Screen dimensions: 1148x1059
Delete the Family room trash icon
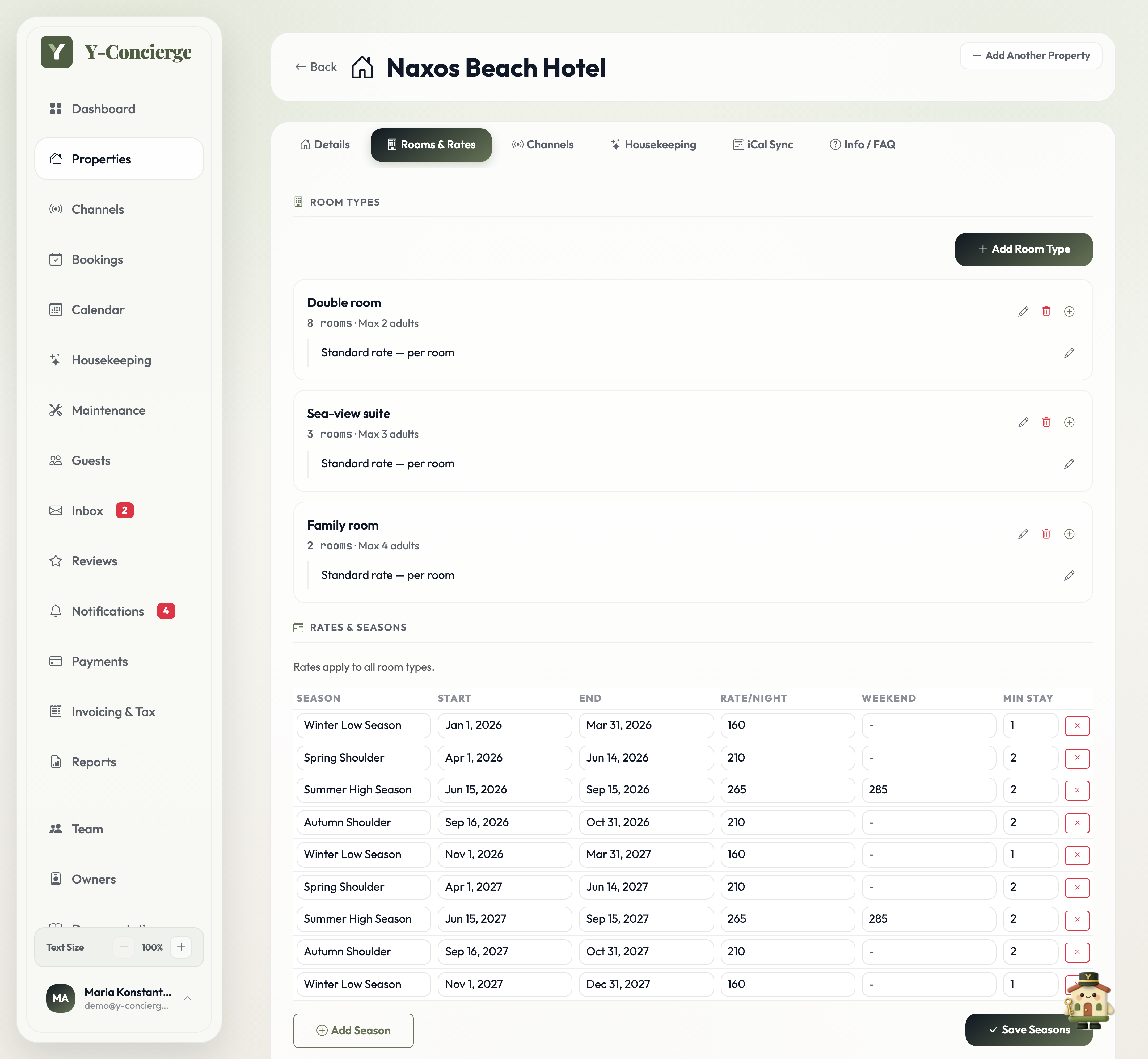tap(1046, 533)
